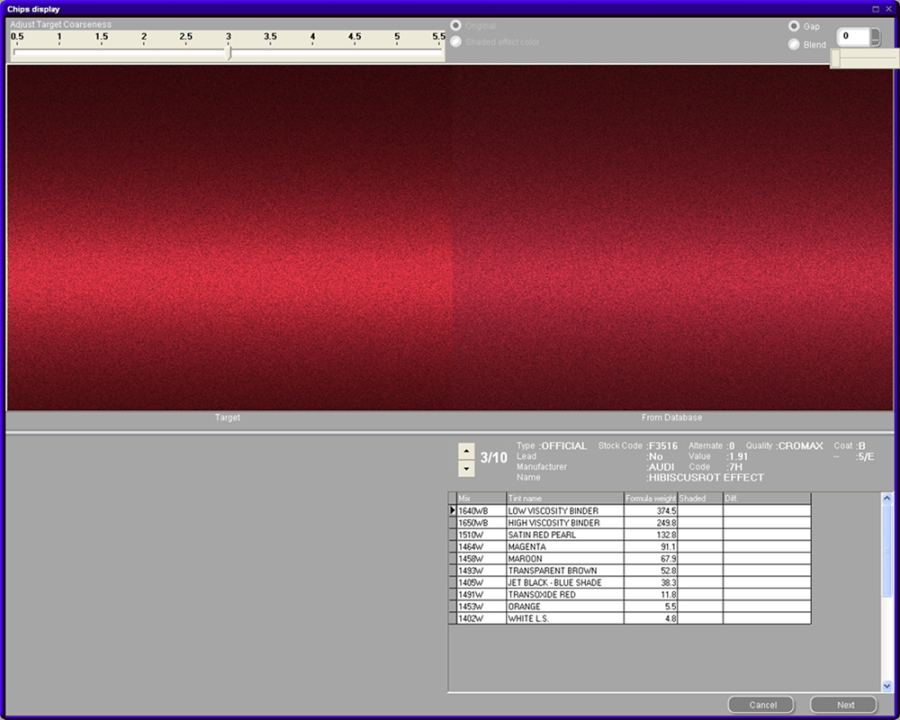Viewport: 900px width, 720px height.
Task: Click the gap/blend slider handle
Action: tap(836, 59)
